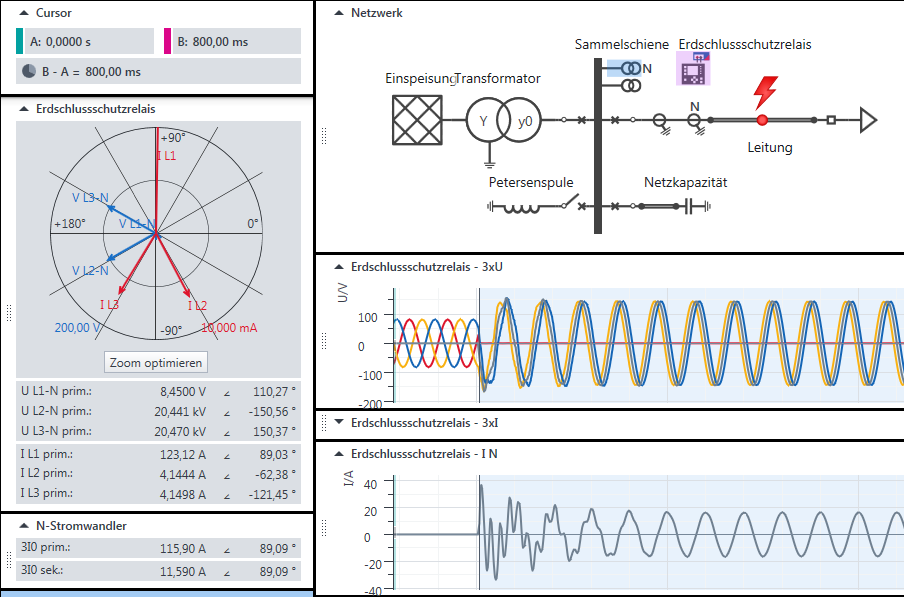The height and width of the screenshot is (597, 904).
Task: Expand the Erdschlussschutzrelais 3xI chart
Action: point(339,422)
